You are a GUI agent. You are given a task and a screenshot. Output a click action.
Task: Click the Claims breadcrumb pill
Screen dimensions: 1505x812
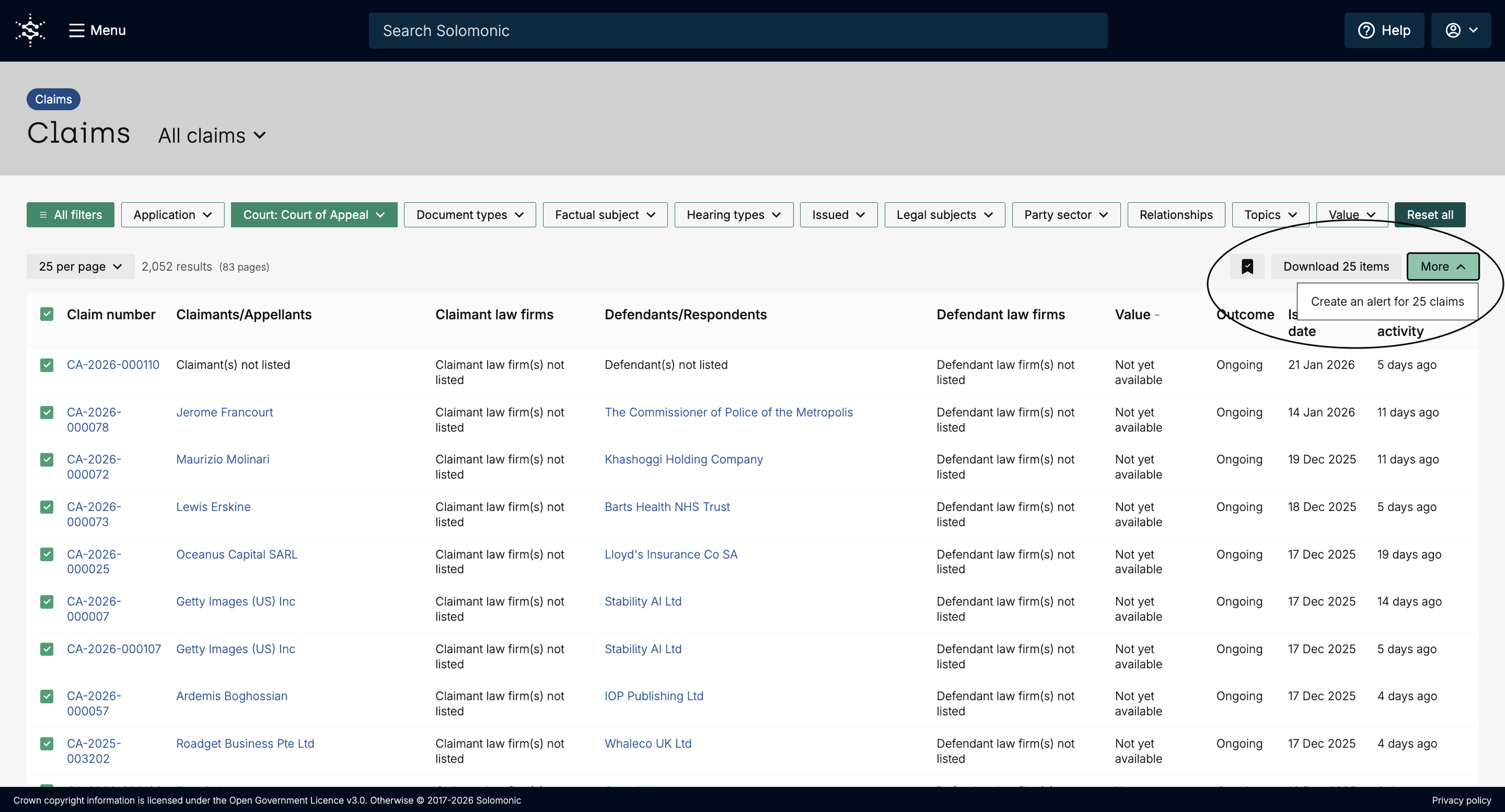click(x=53, y=99)
